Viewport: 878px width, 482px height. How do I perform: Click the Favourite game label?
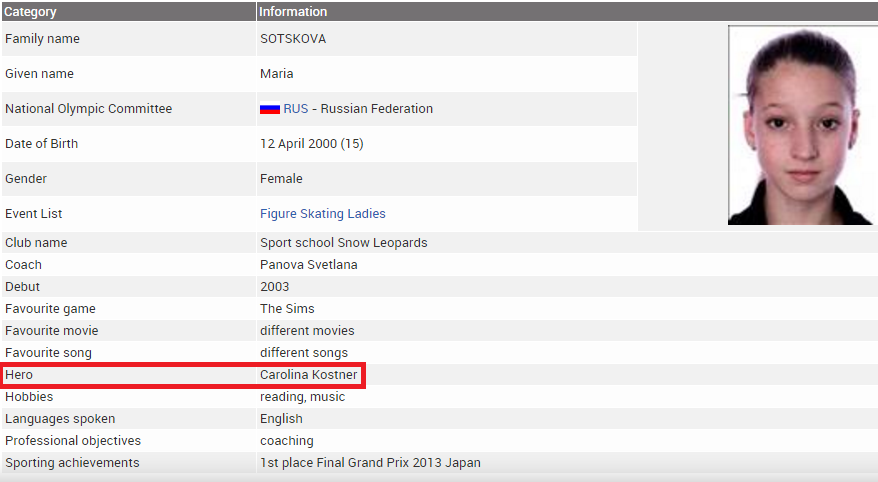(50, 309)
